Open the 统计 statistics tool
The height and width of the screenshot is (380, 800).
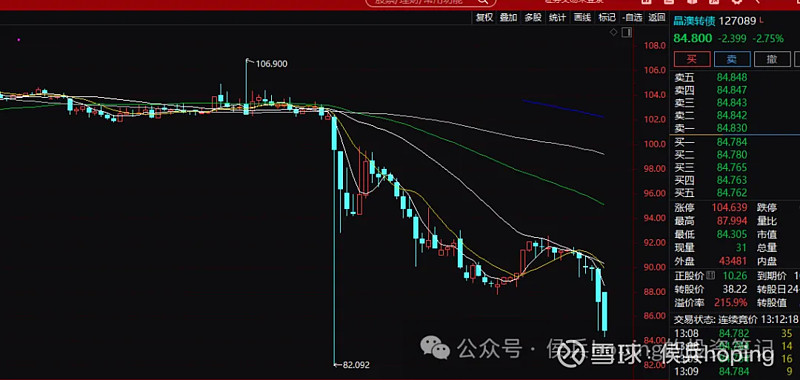click(558, 17)
